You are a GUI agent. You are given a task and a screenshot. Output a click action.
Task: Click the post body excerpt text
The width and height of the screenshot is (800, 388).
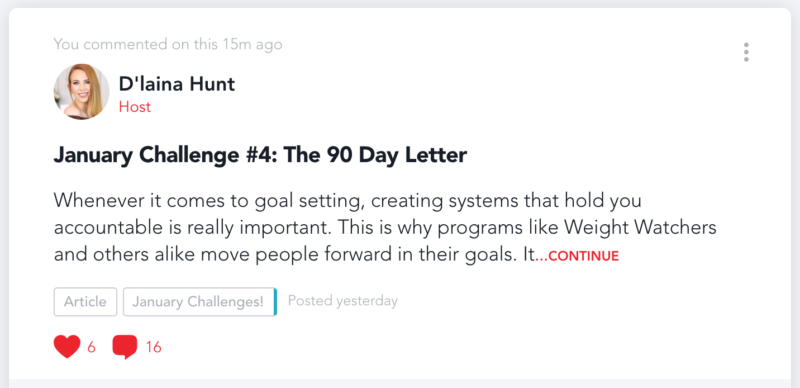pyautogui.click(x=385, y=227)
